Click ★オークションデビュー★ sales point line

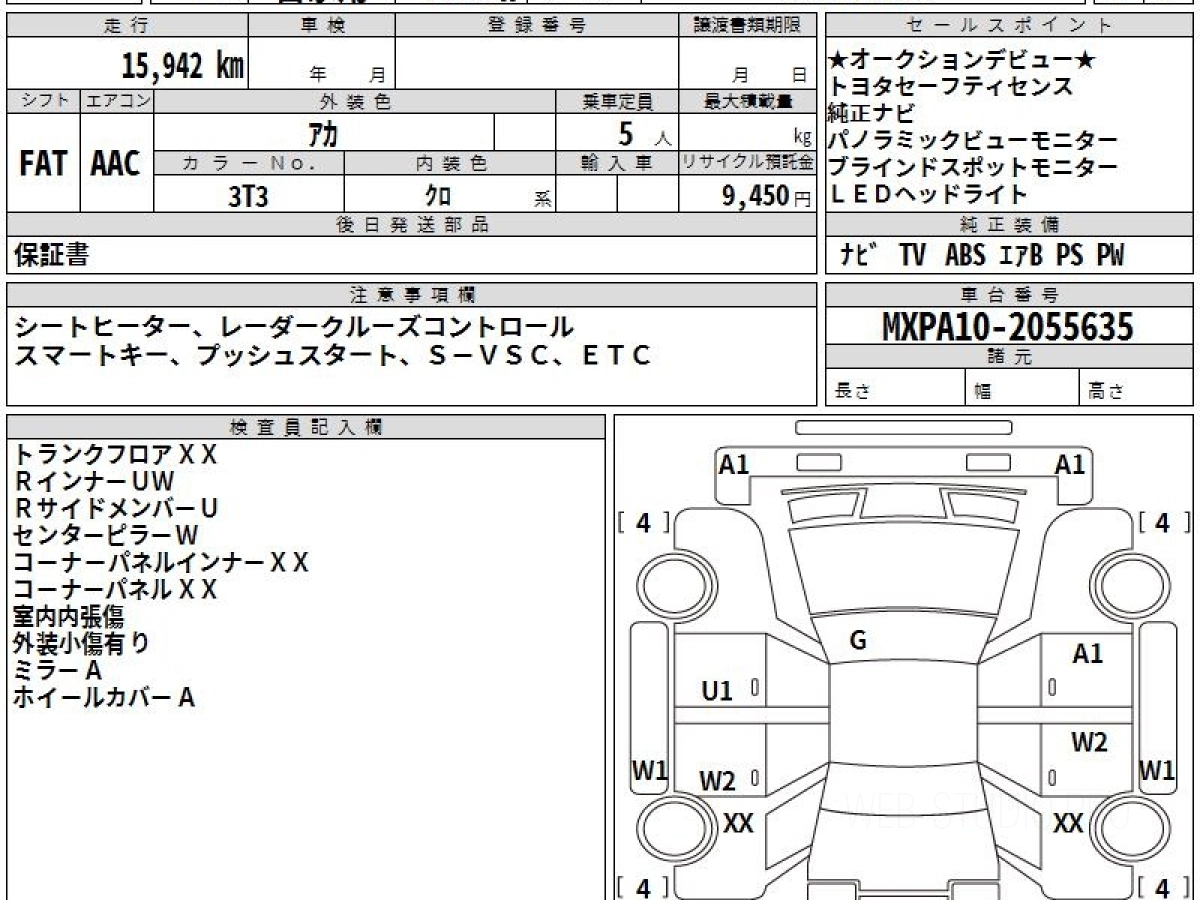click(963, 61)
